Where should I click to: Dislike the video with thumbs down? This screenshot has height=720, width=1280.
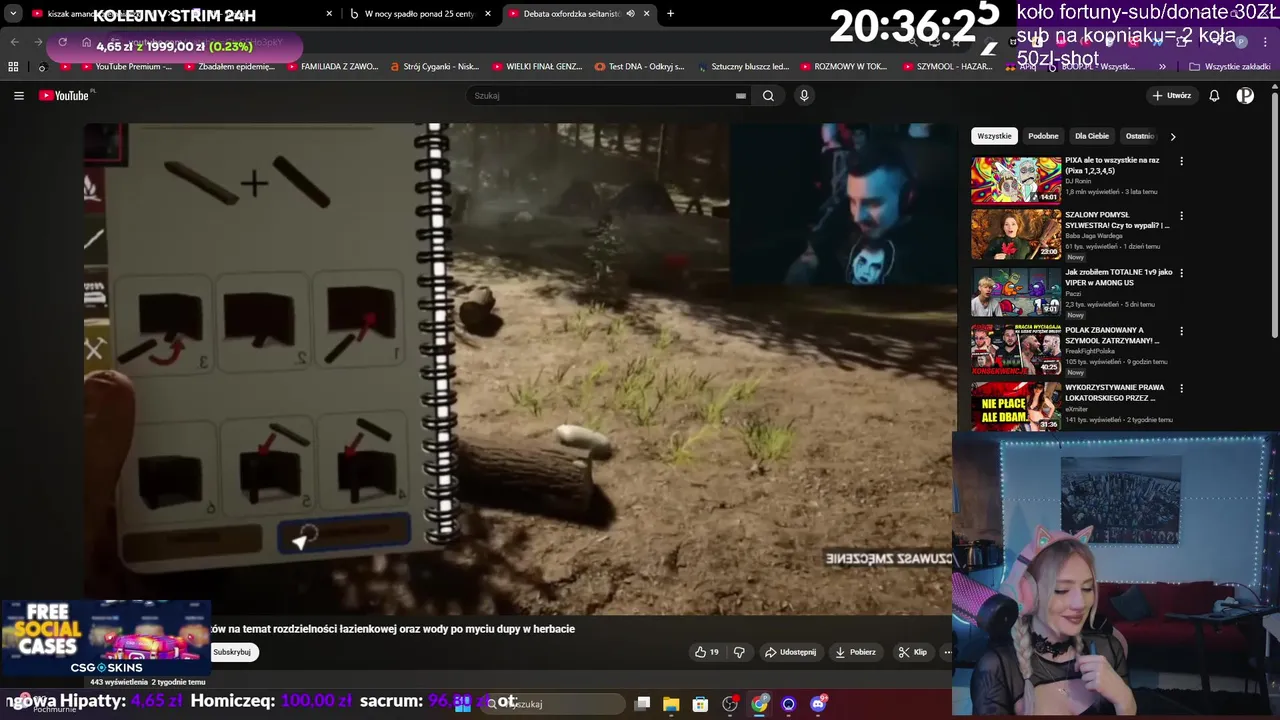(739, 652)
